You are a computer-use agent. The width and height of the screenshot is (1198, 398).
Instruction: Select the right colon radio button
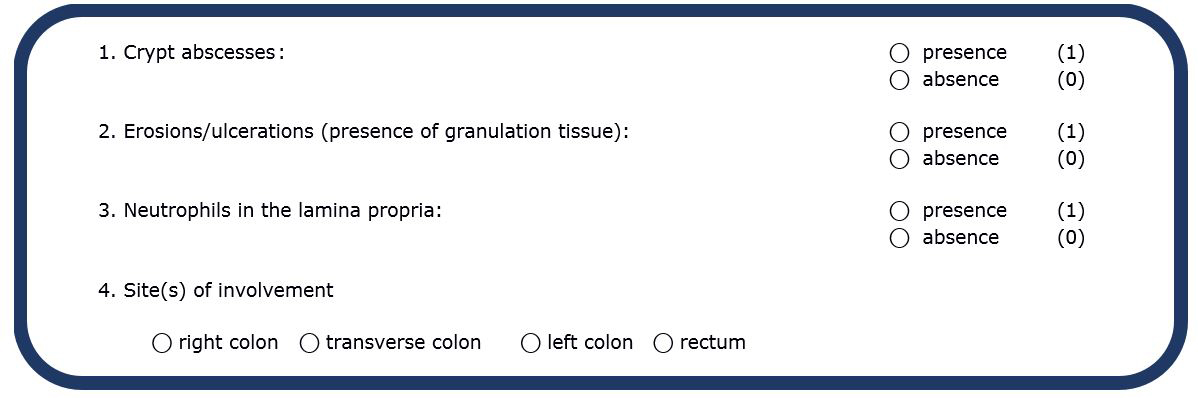(x=162, y=344)
